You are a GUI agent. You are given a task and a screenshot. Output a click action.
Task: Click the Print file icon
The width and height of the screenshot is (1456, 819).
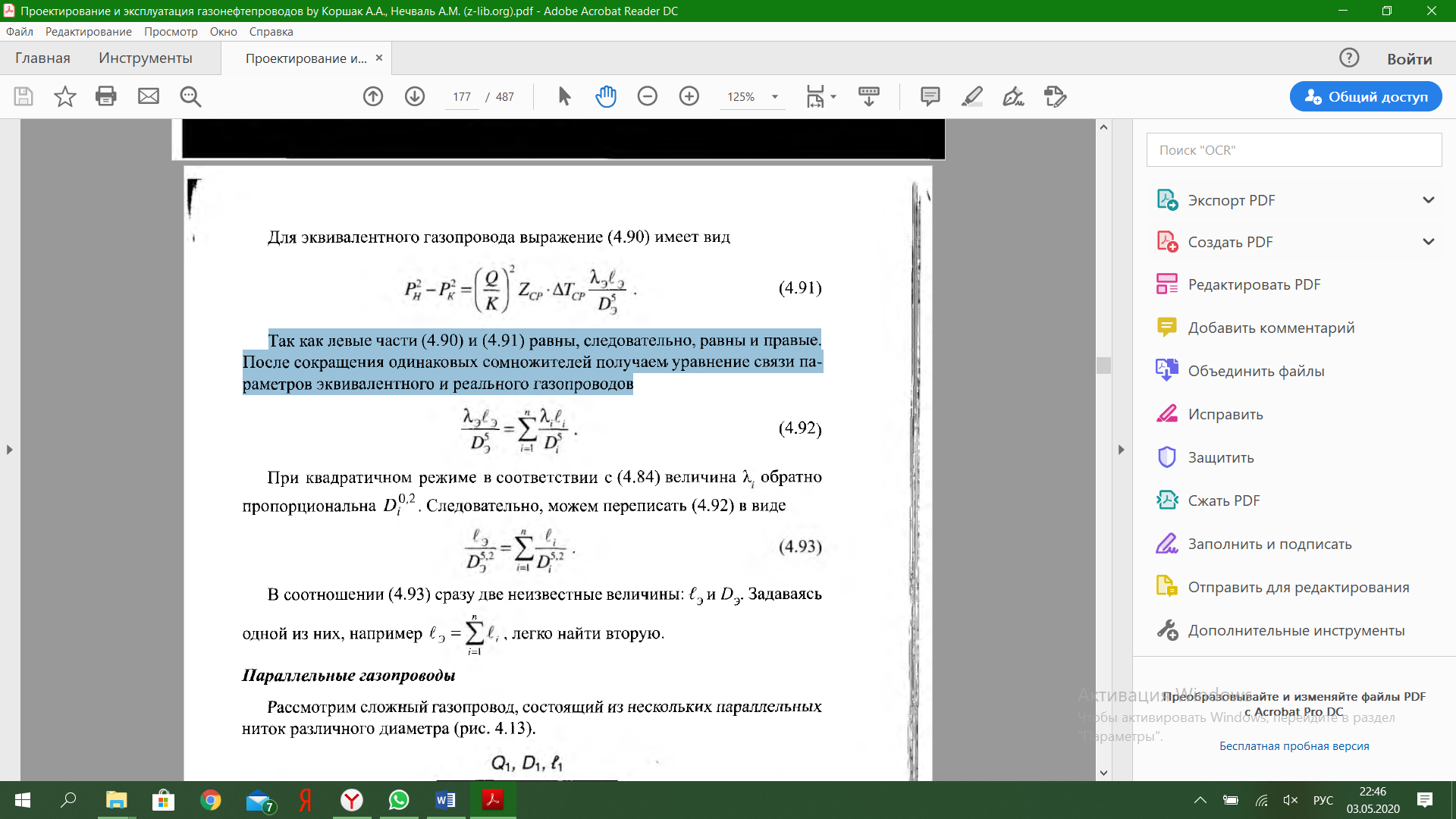pyautogui.click(x=106, y=96)
